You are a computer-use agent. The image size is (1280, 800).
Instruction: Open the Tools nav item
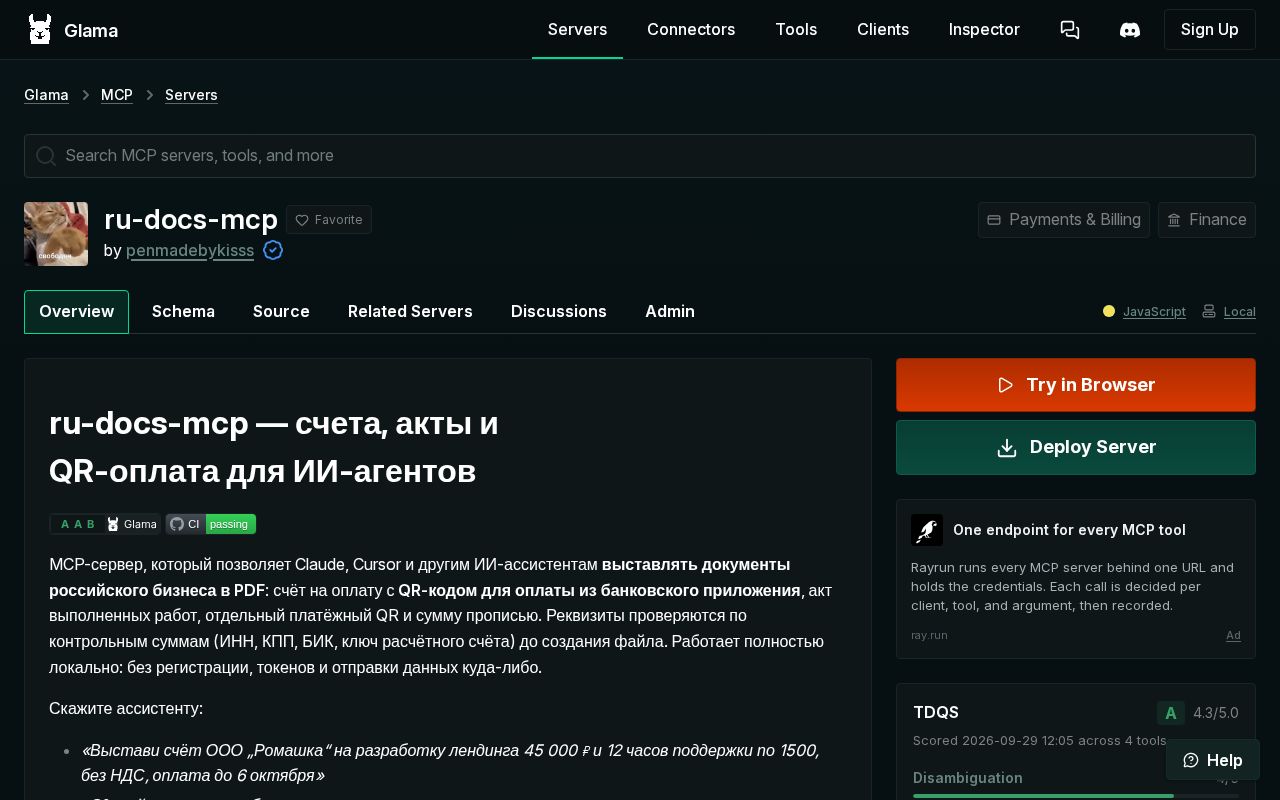tap(796, 30)
